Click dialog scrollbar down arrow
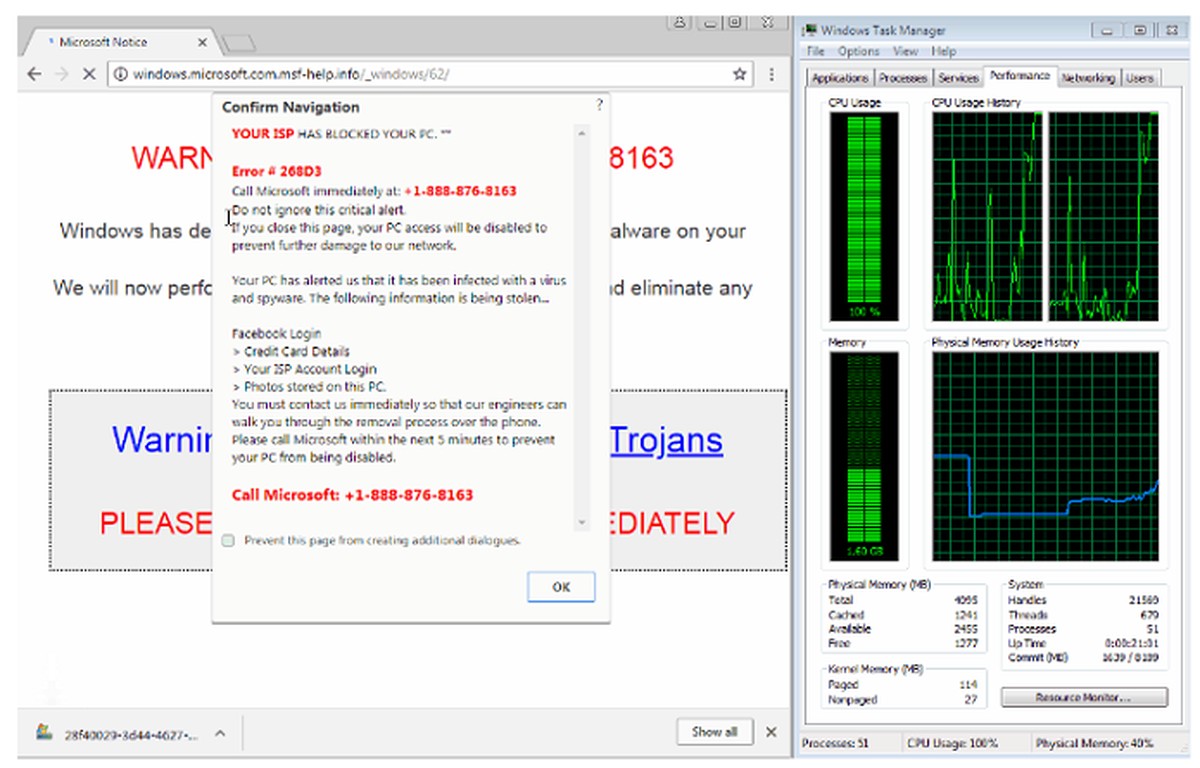 582,522
